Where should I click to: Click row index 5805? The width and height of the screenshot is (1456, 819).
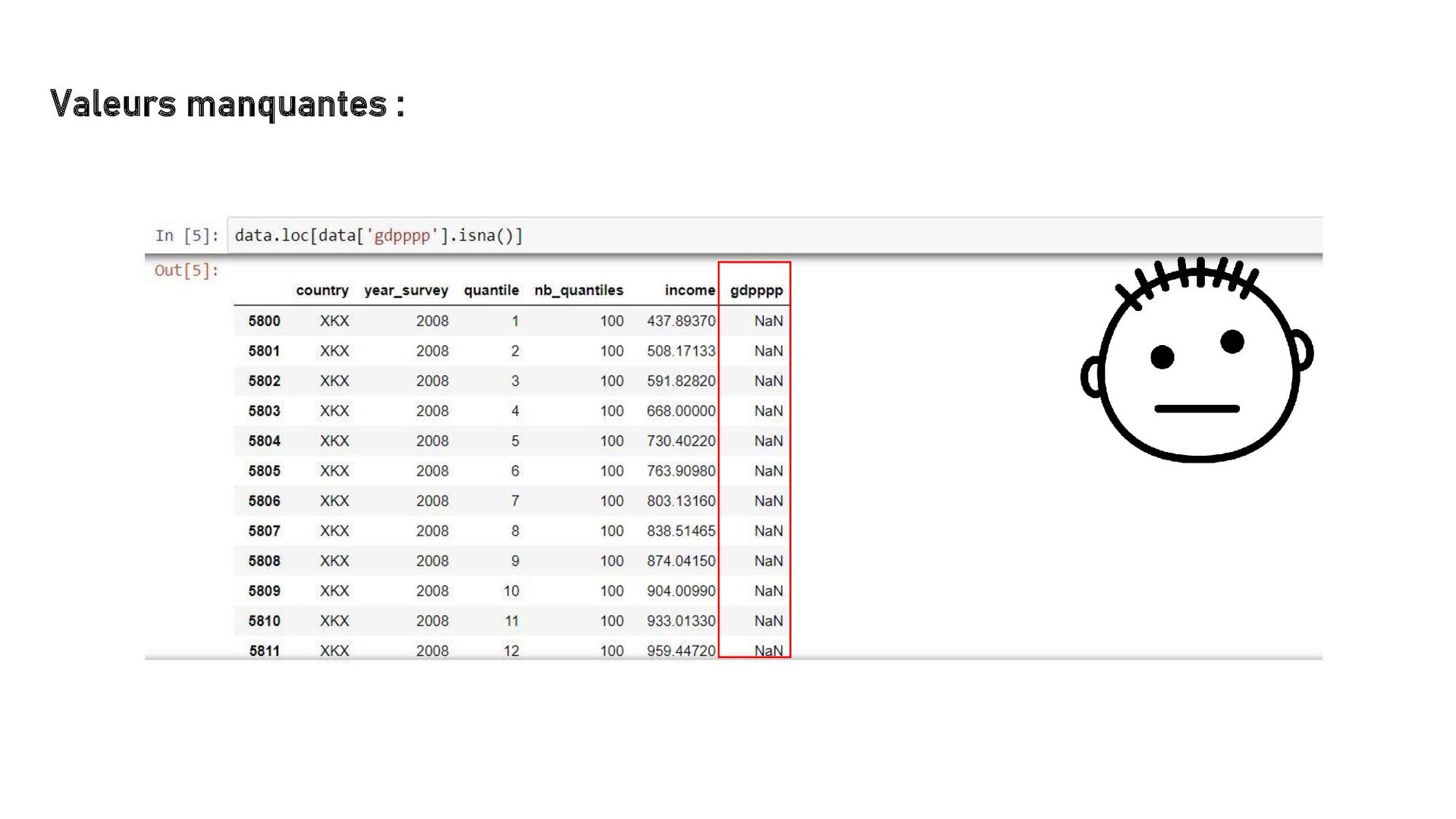264,471
